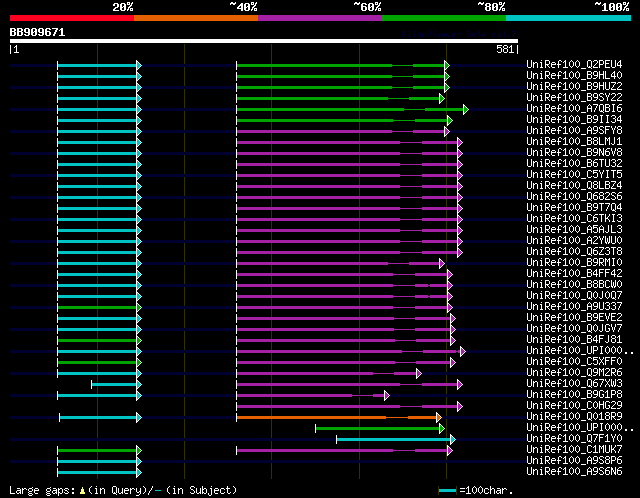This screenshot has width=640, height=498.
Task: Click the query end position 581
Action: point(505,49)
